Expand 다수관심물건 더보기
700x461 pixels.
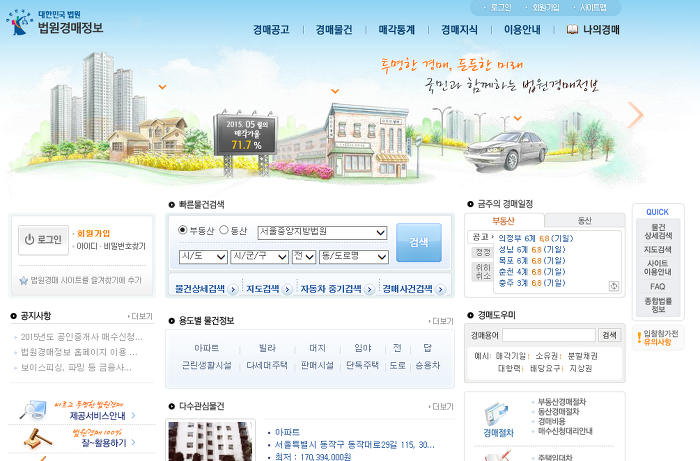[441, 407]
